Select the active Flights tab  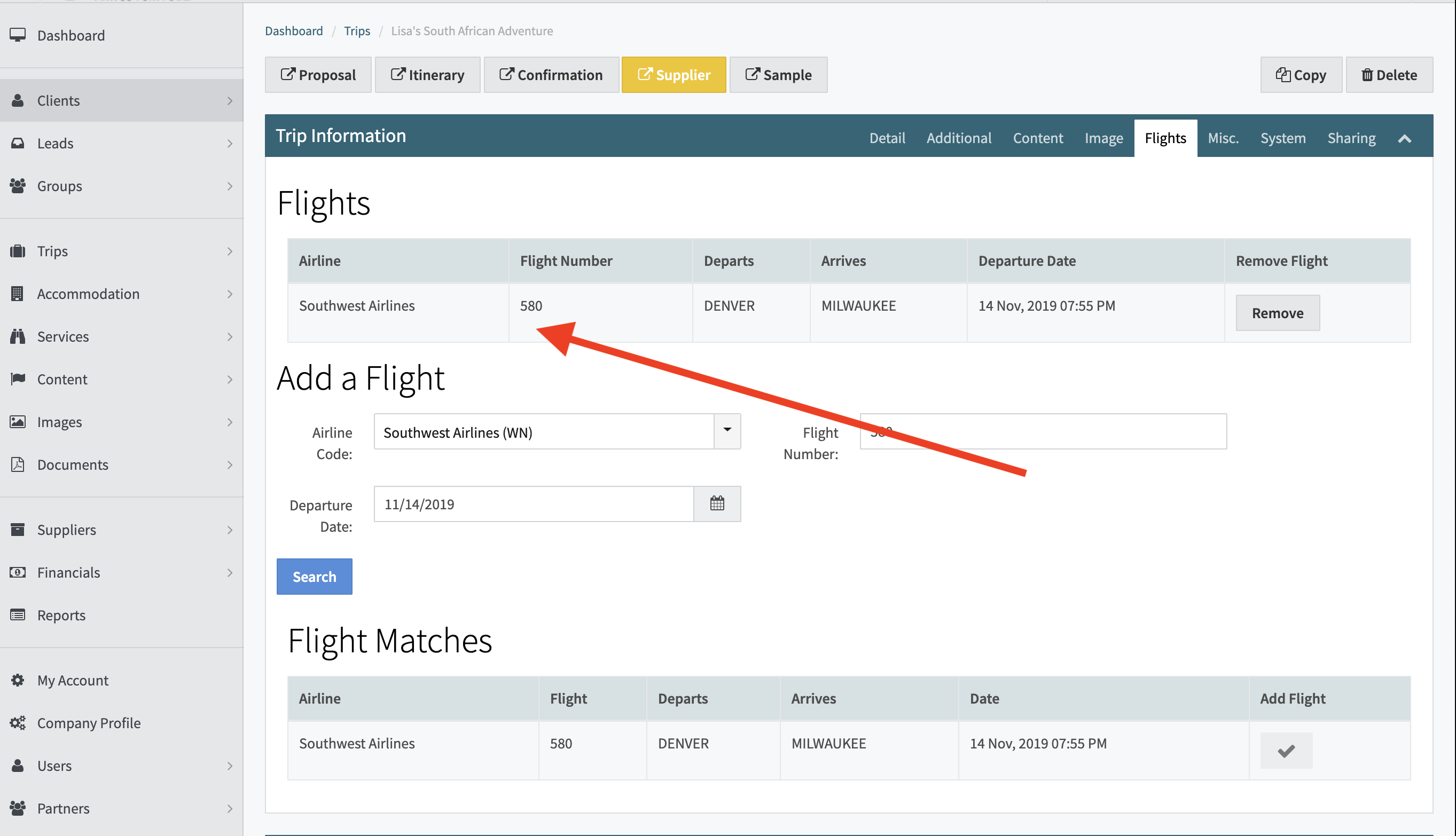click(x=1165, y=138)
